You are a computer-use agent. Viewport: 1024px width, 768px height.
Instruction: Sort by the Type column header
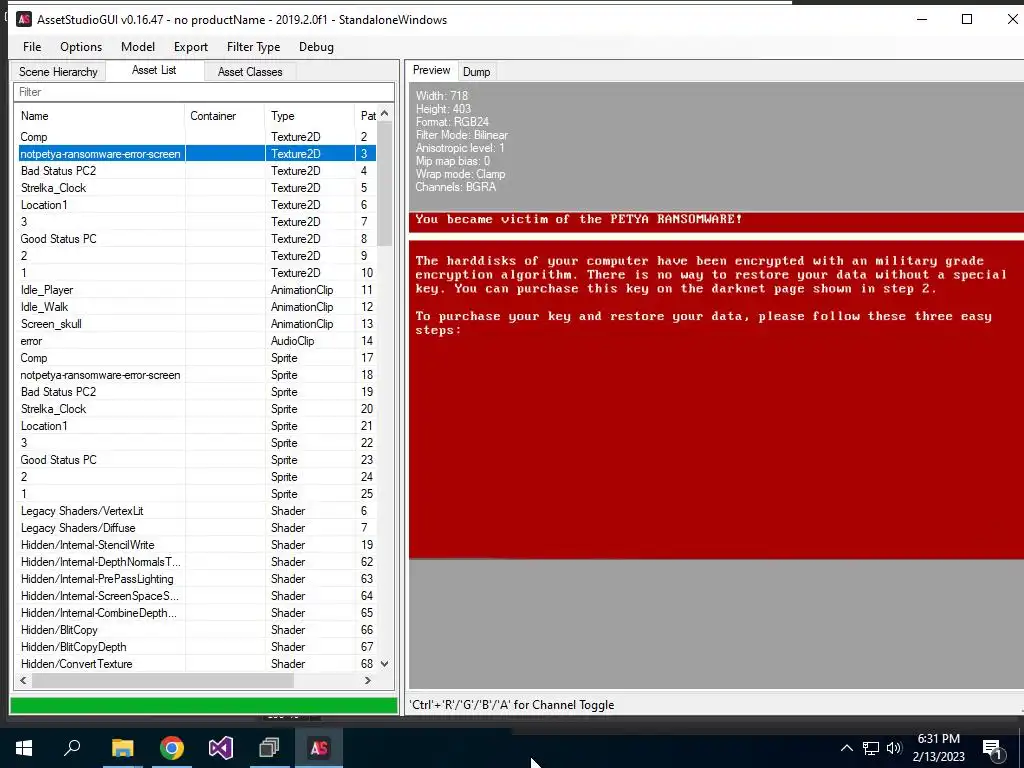(x=310, y=116)
